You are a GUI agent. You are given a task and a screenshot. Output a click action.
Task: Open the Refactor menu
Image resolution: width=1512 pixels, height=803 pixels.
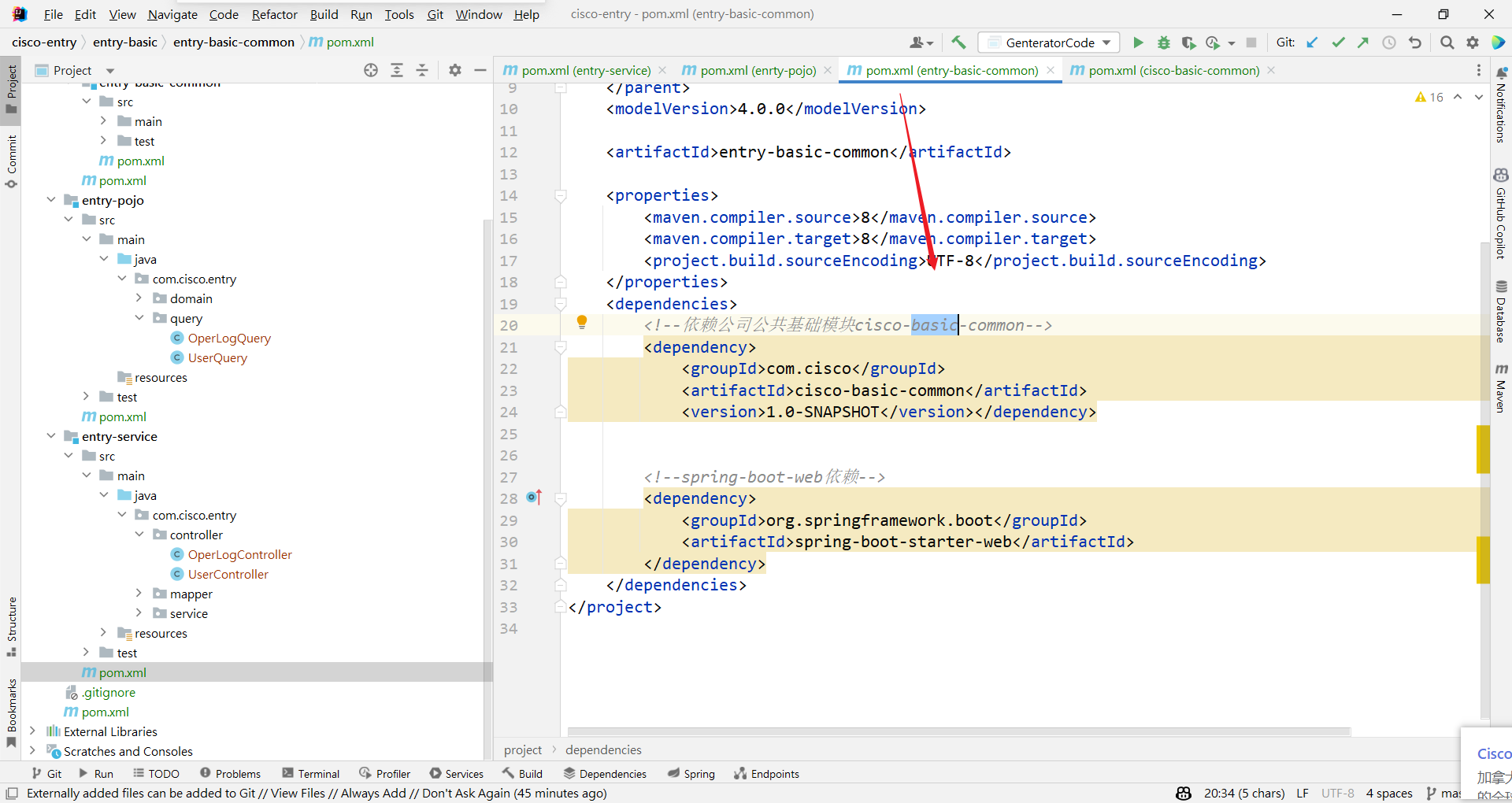pyautogui.click(x=274, y=14)
